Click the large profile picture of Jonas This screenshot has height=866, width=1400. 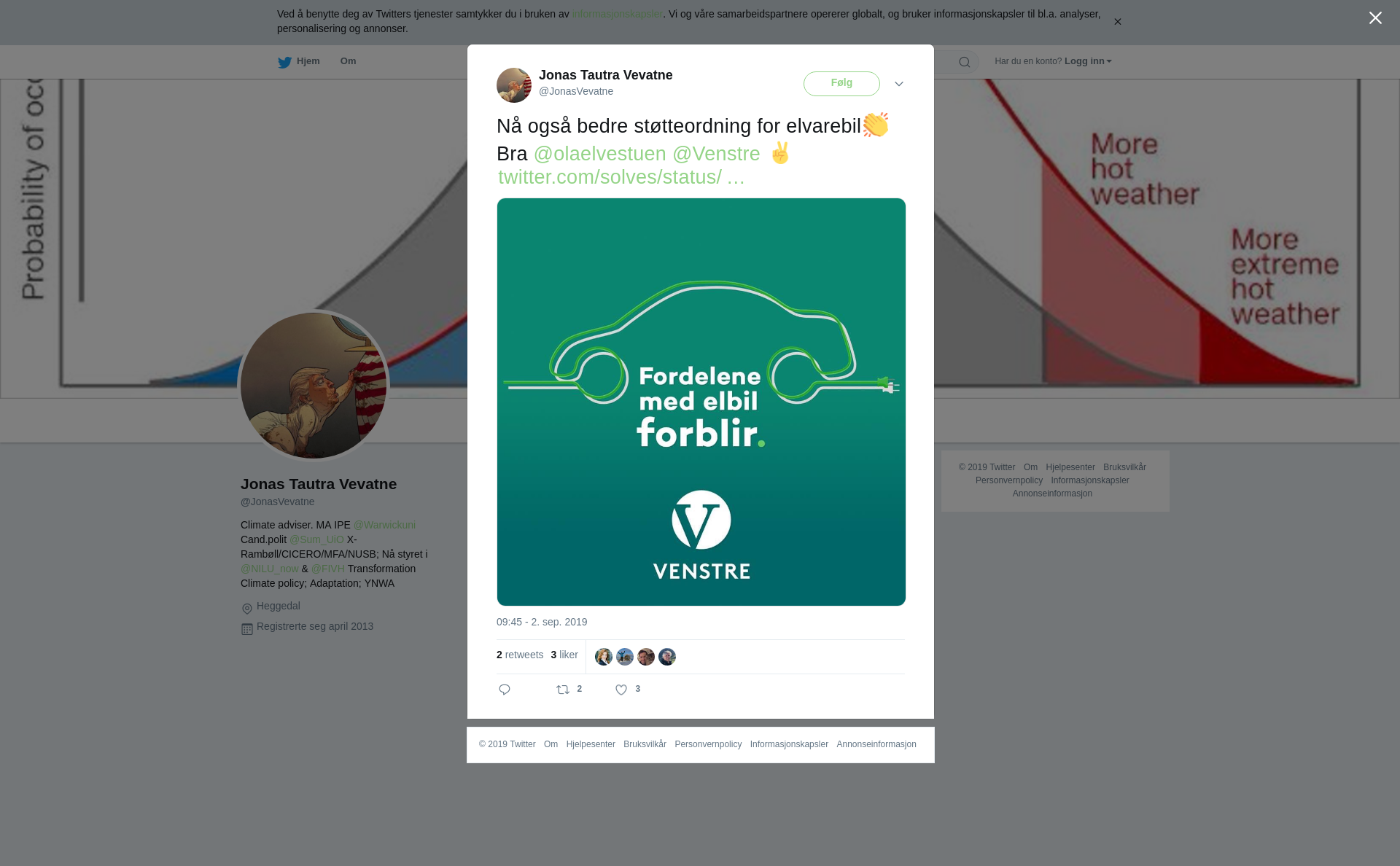314,386
